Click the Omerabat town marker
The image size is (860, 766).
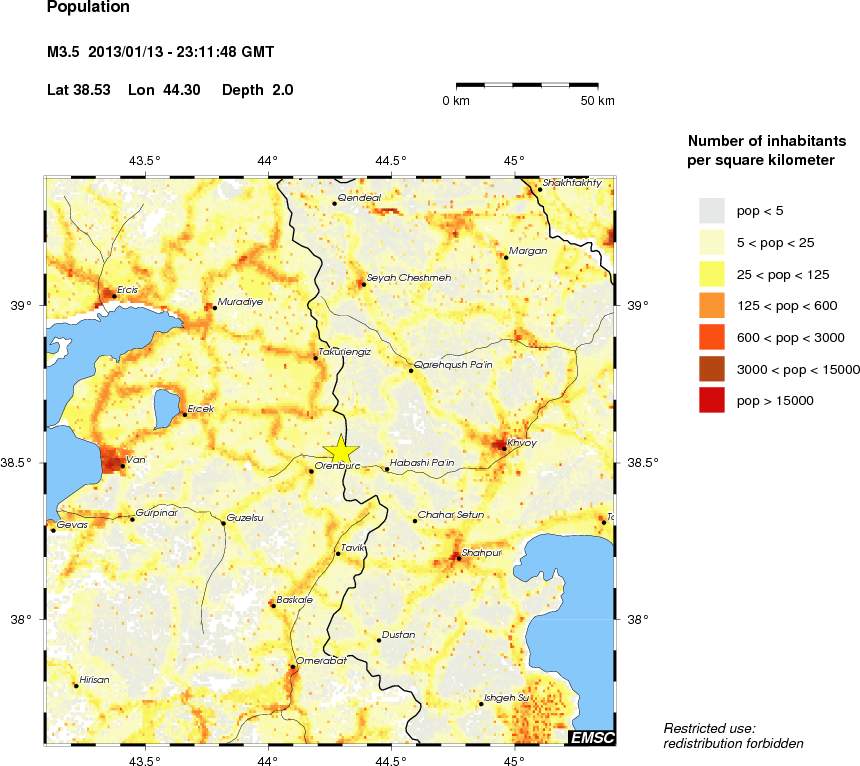[x=292, y=667]
